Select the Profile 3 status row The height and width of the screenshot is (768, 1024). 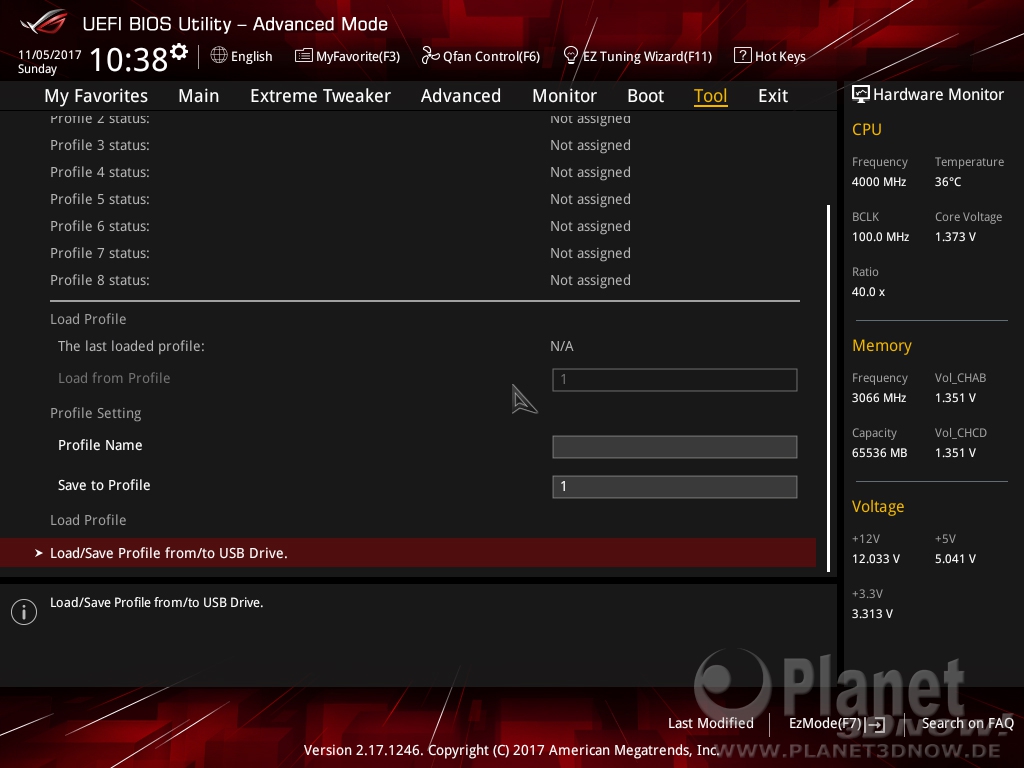tap(424, 145)
